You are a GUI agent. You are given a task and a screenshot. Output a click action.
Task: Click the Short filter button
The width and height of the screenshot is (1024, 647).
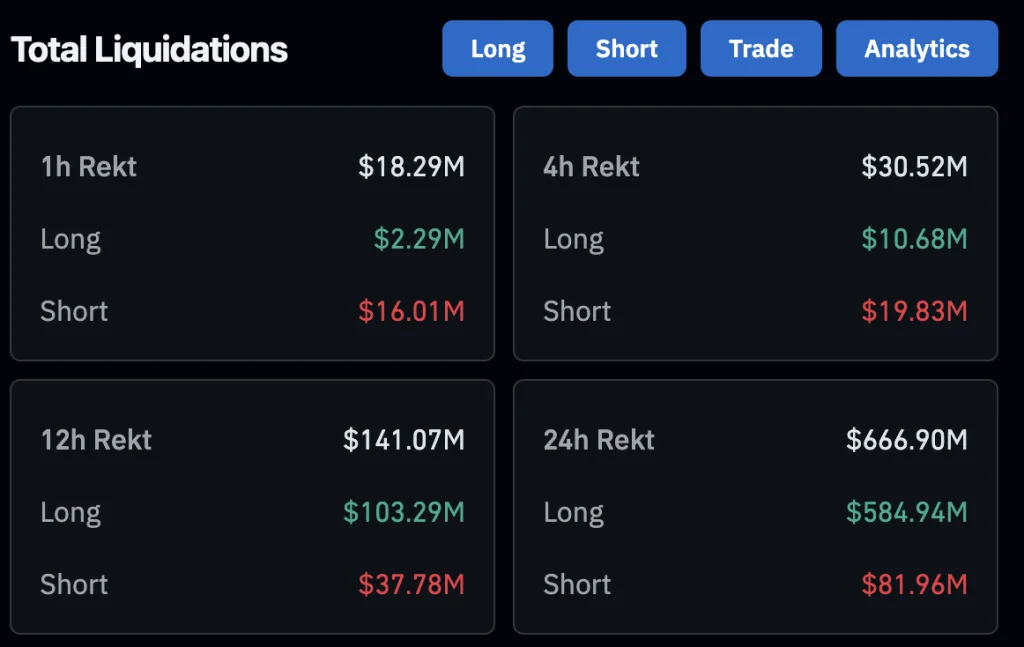point(626,47)
